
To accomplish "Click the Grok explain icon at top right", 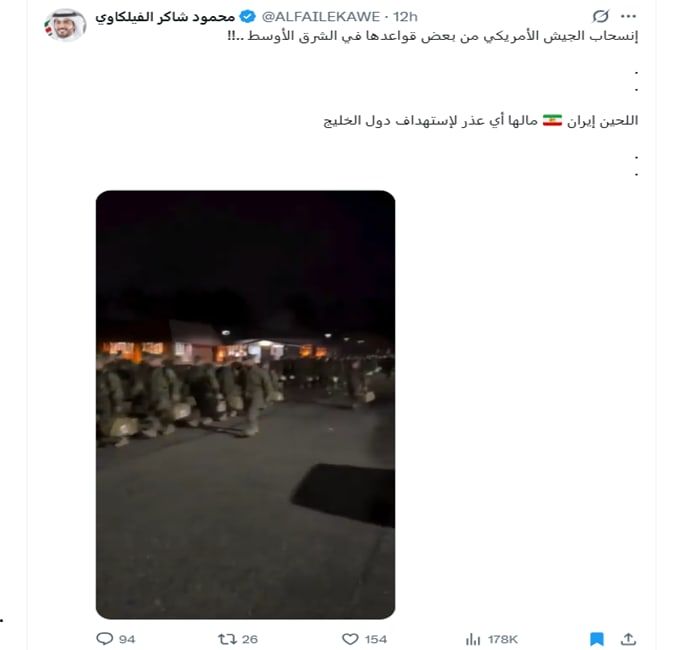I will [x=600, y=17].
